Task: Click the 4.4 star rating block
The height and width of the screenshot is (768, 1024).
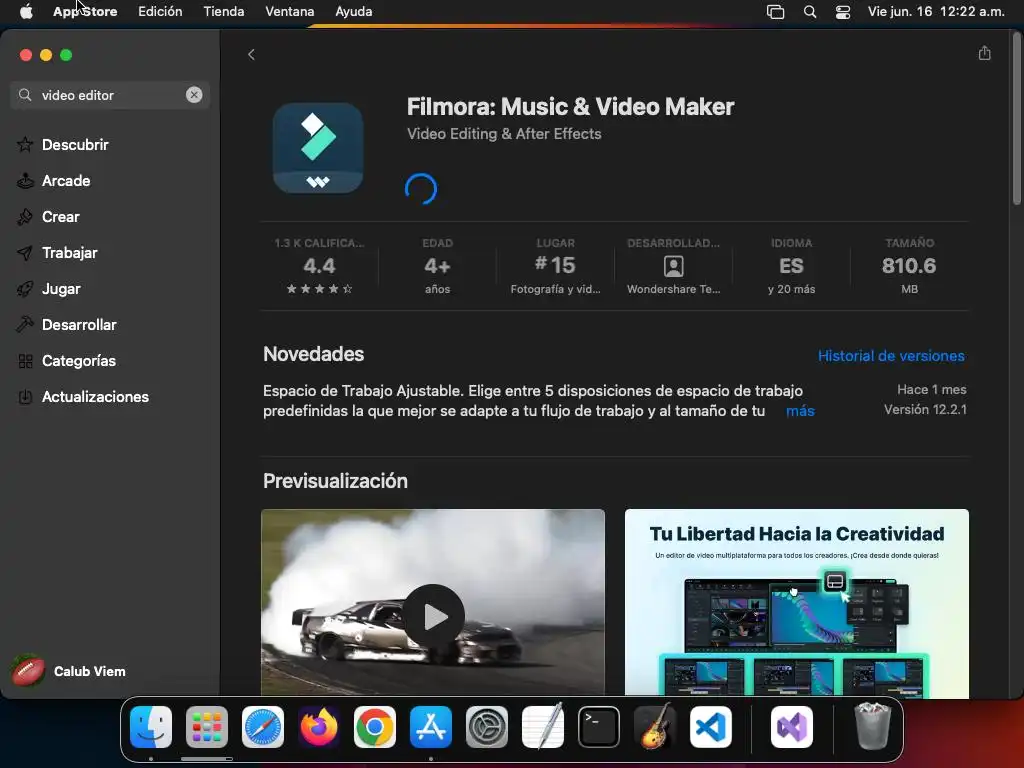Action: click(319, 266)
